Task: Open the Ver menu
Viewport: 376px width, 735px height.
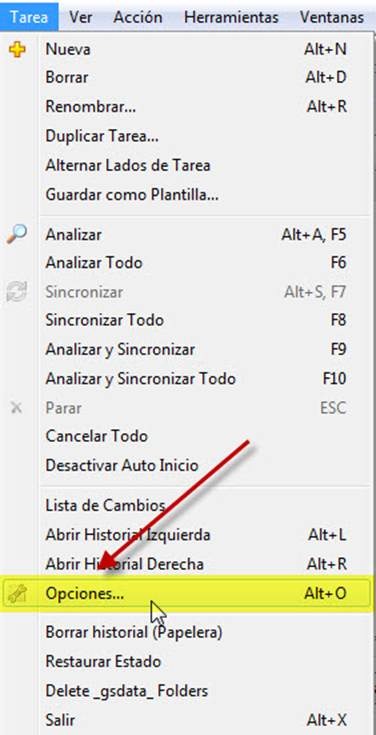Action: [81, 17]
